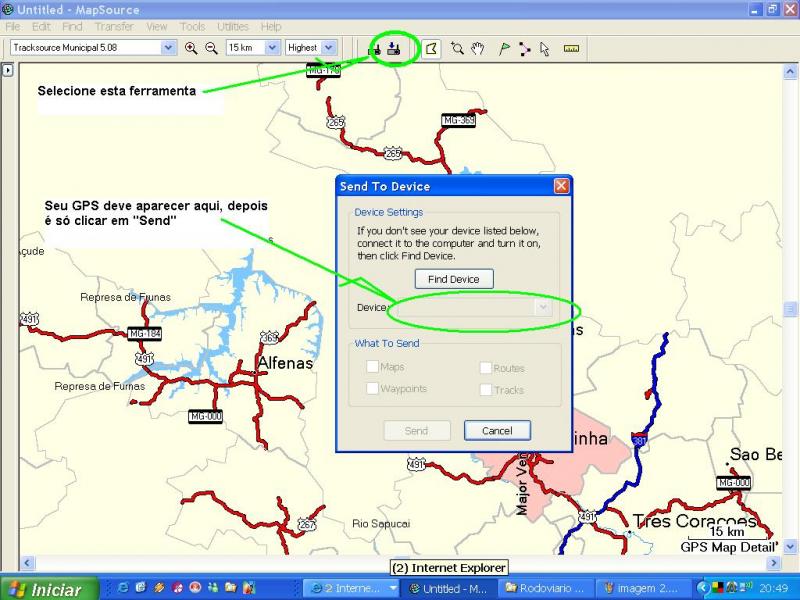Expand the left side panel arrow
Viewport: 800px width, 600px height.
8,69
